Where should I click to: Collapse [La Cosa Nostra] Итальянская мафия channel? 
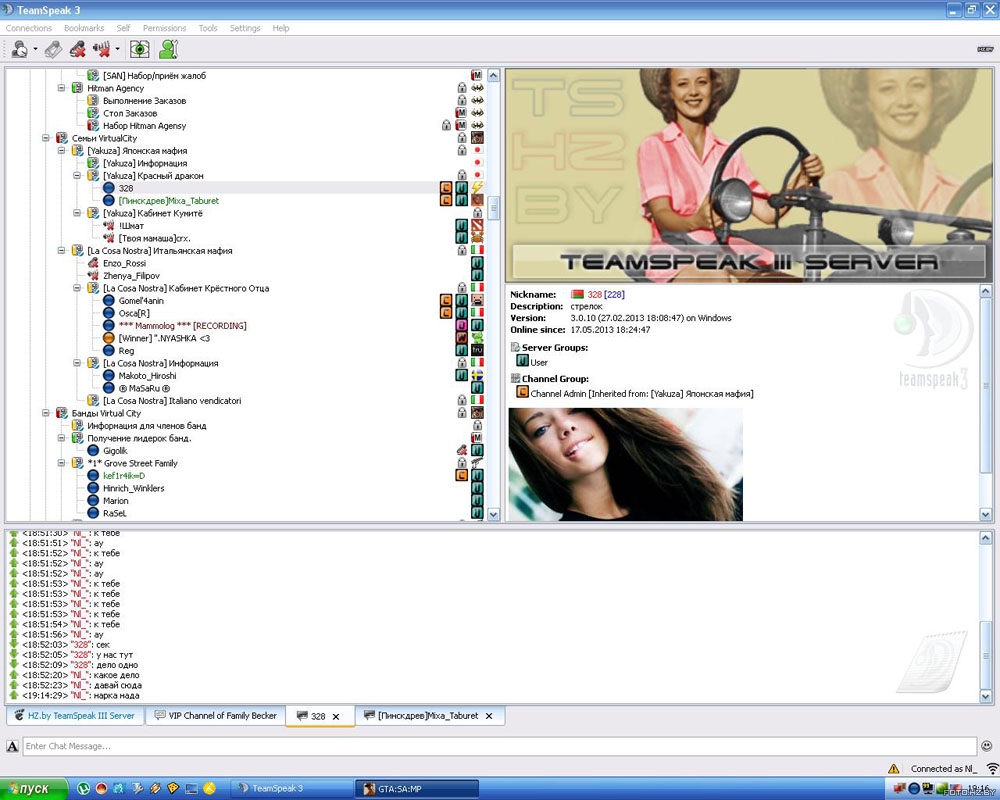(62, 251)
